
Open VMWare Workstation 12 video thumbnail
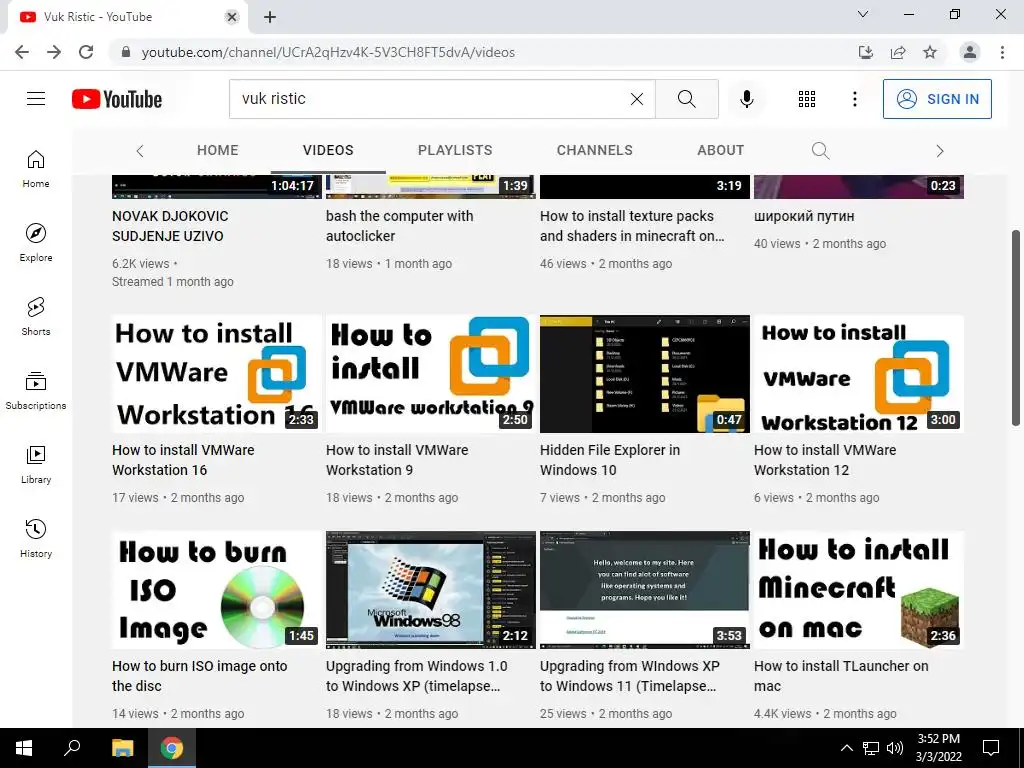[x=859, y=374]
